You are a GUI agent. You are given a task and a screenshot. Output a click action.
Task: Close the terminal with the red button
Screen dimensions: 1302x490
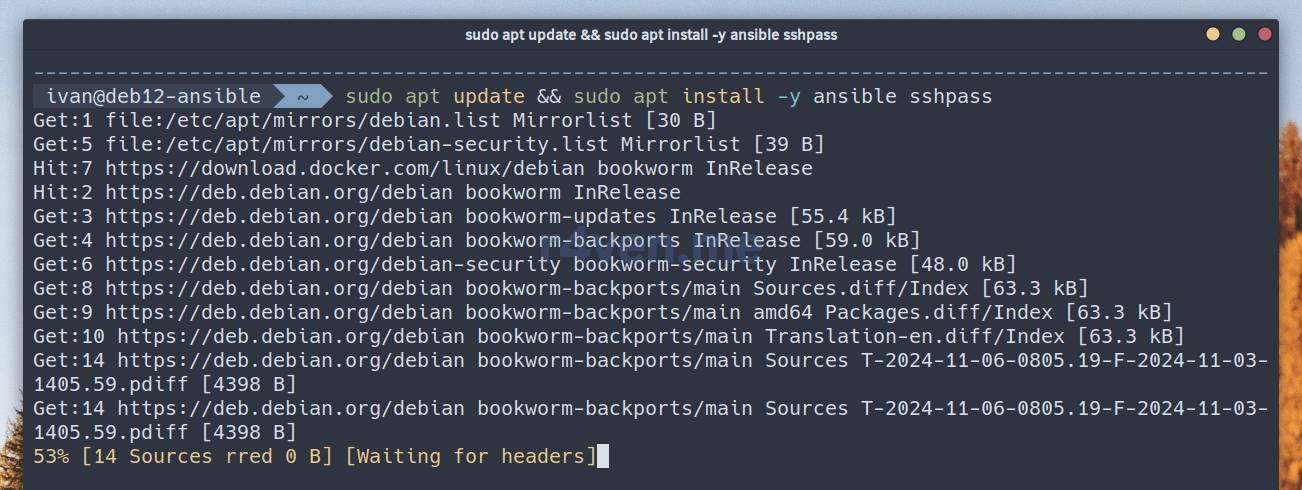point(1265,35)
